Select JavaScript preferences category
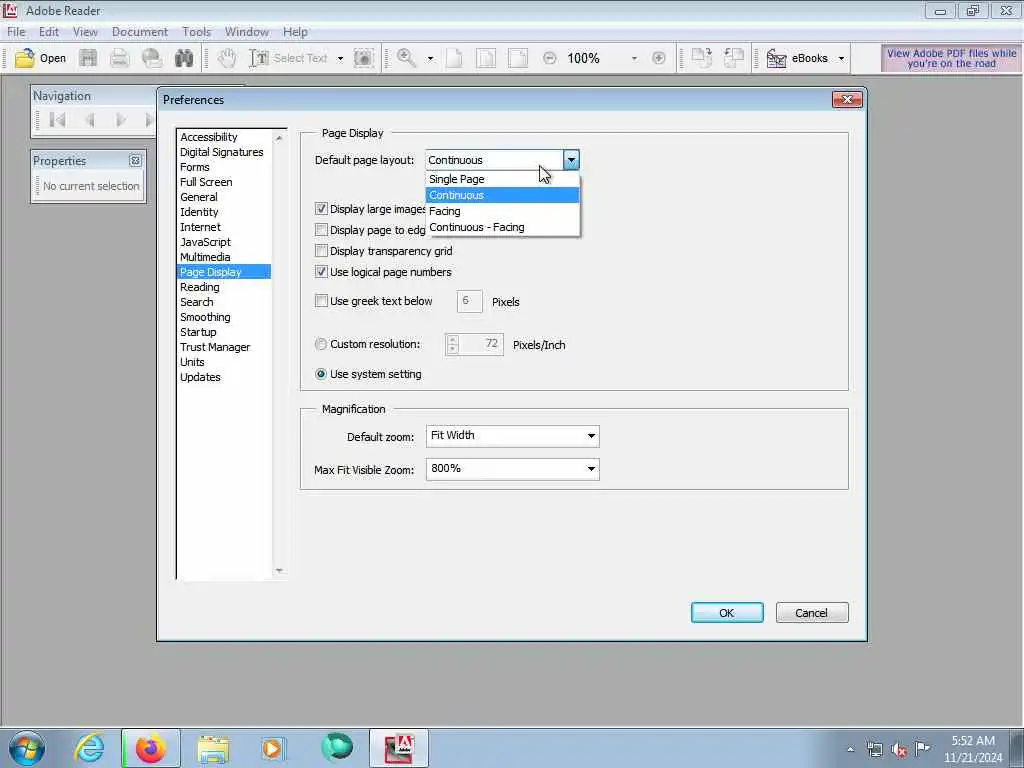The width and height of the screenshot is (1024, 768). coord(223,242)
